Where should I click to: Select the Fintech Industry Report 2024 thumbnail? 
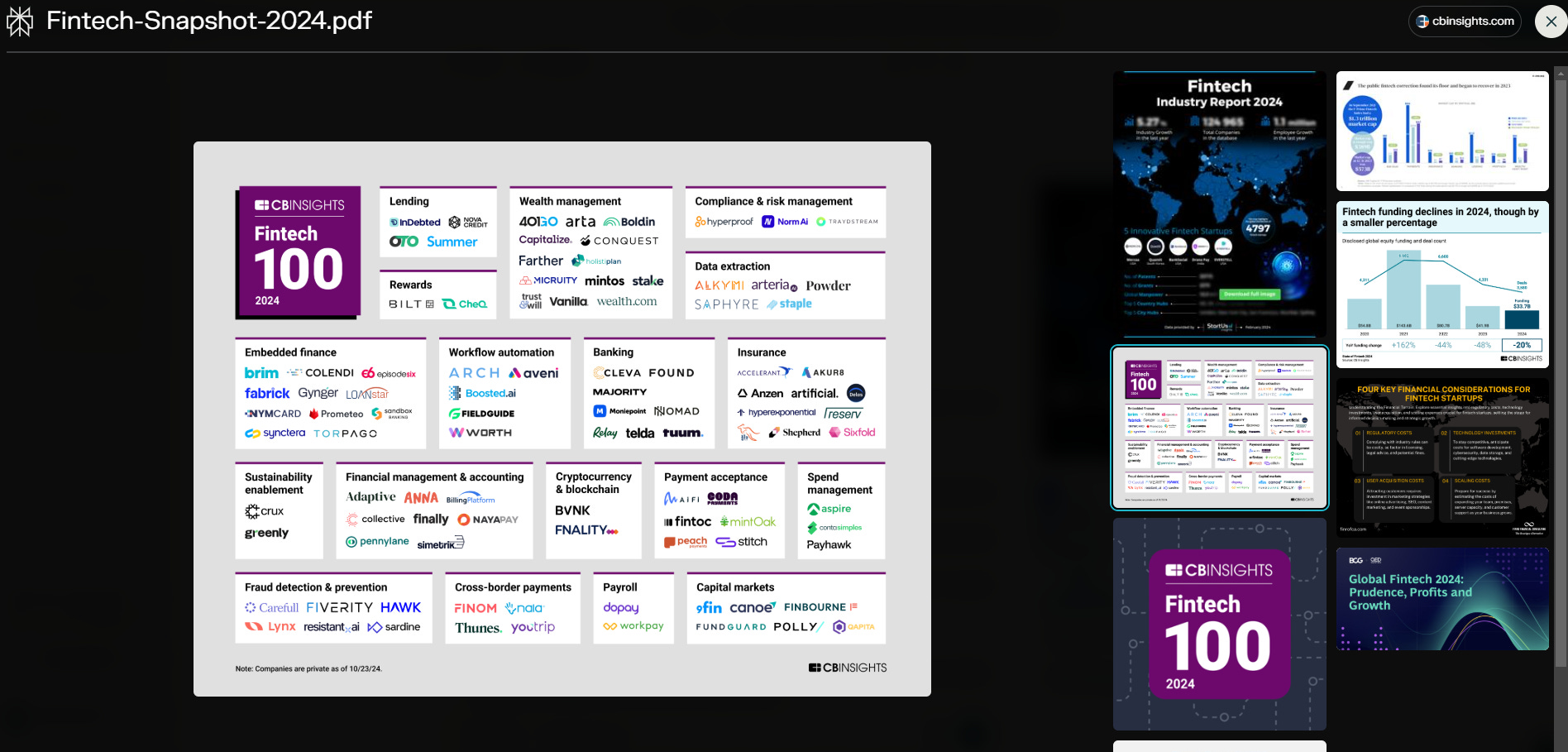coord(1219,205)
